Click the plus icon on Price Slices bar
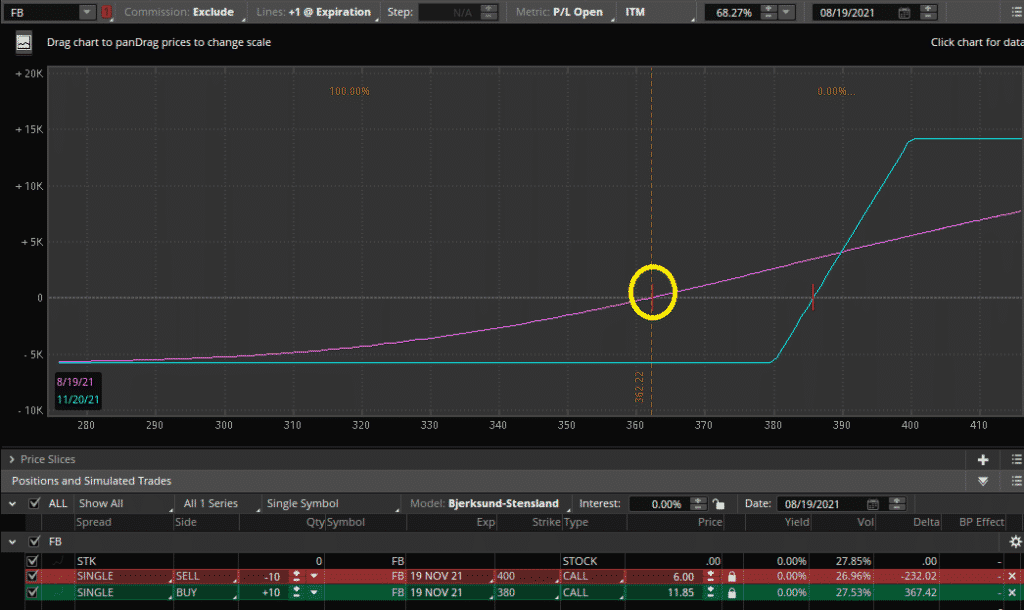Image resolution: width=1024 pixels, height=610 pixels. tap(982, 459)
